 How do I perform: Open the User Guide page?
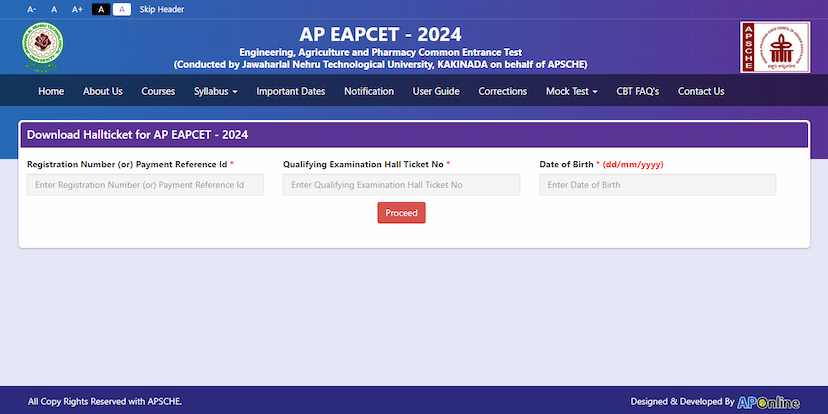436,91
